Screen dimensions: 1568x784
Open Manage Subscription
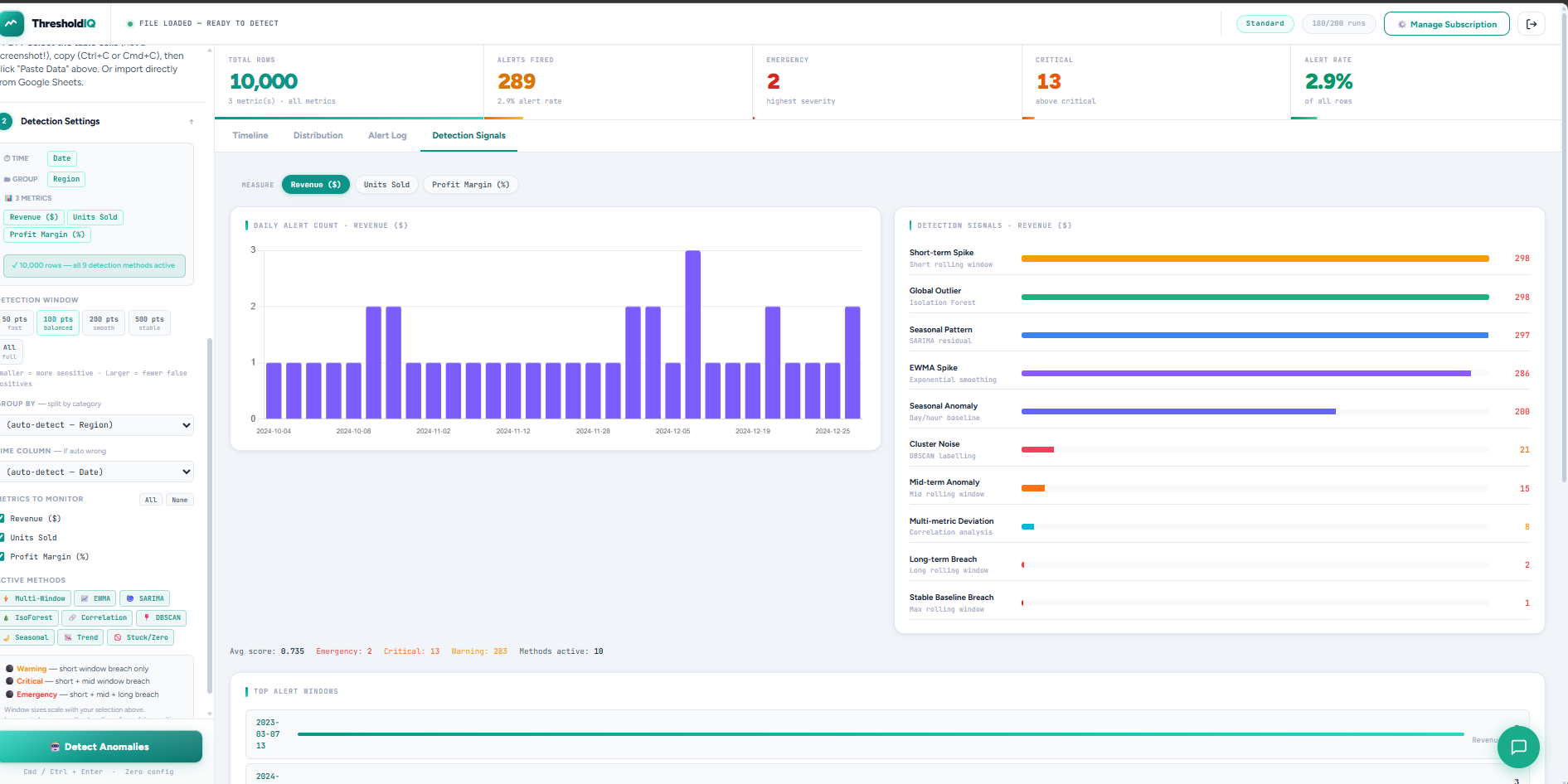(1446, 23)
